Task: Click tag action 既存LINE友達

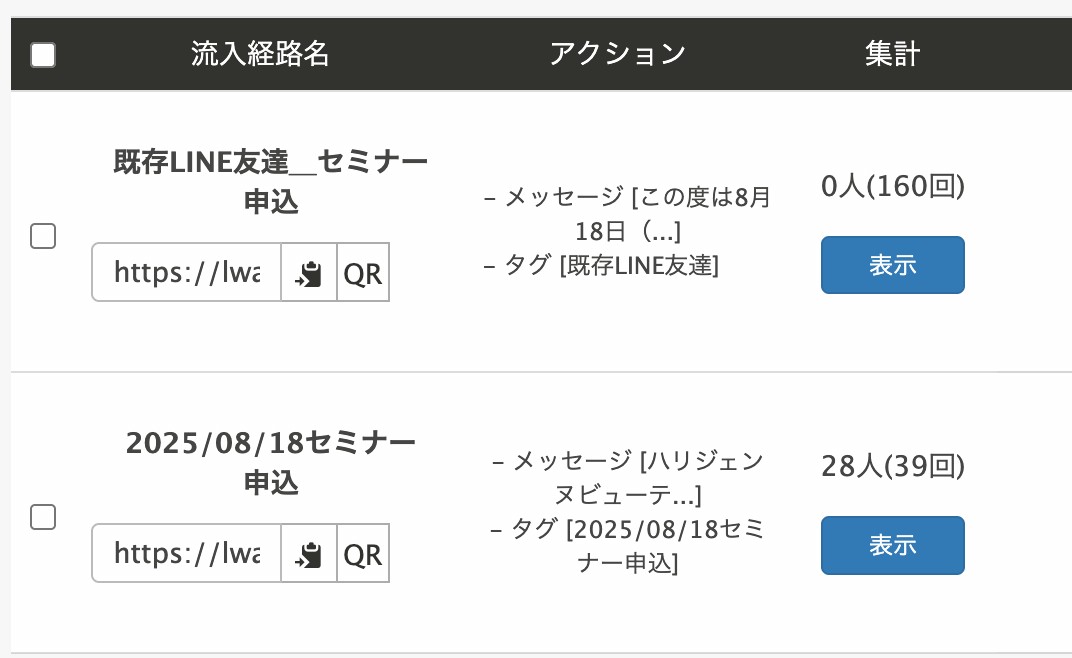Action: 602,265
